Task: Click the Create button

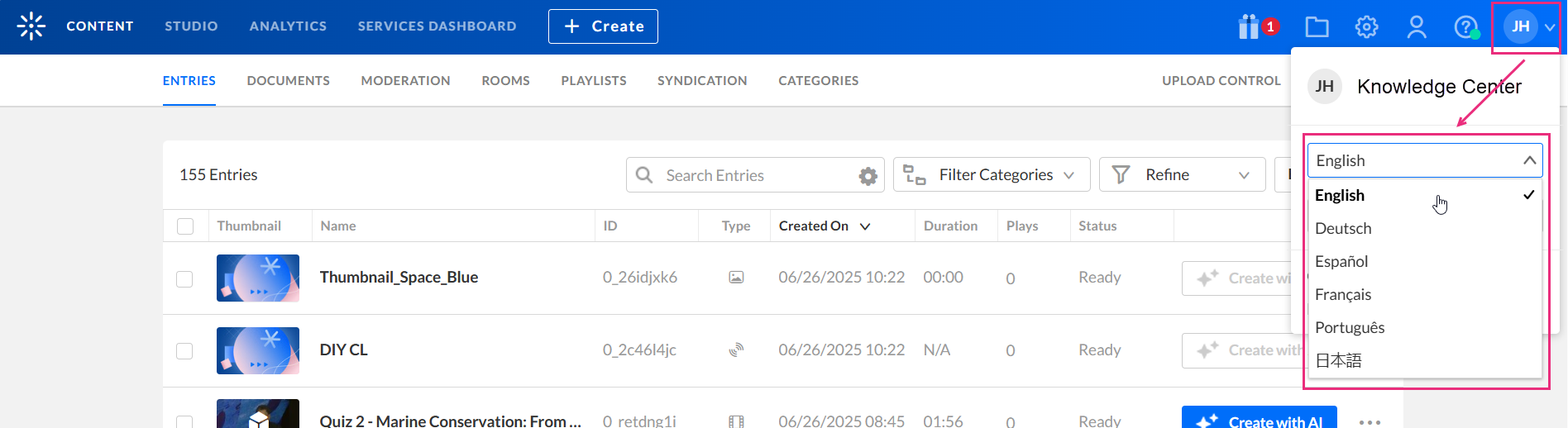Action: click(603, 26)
